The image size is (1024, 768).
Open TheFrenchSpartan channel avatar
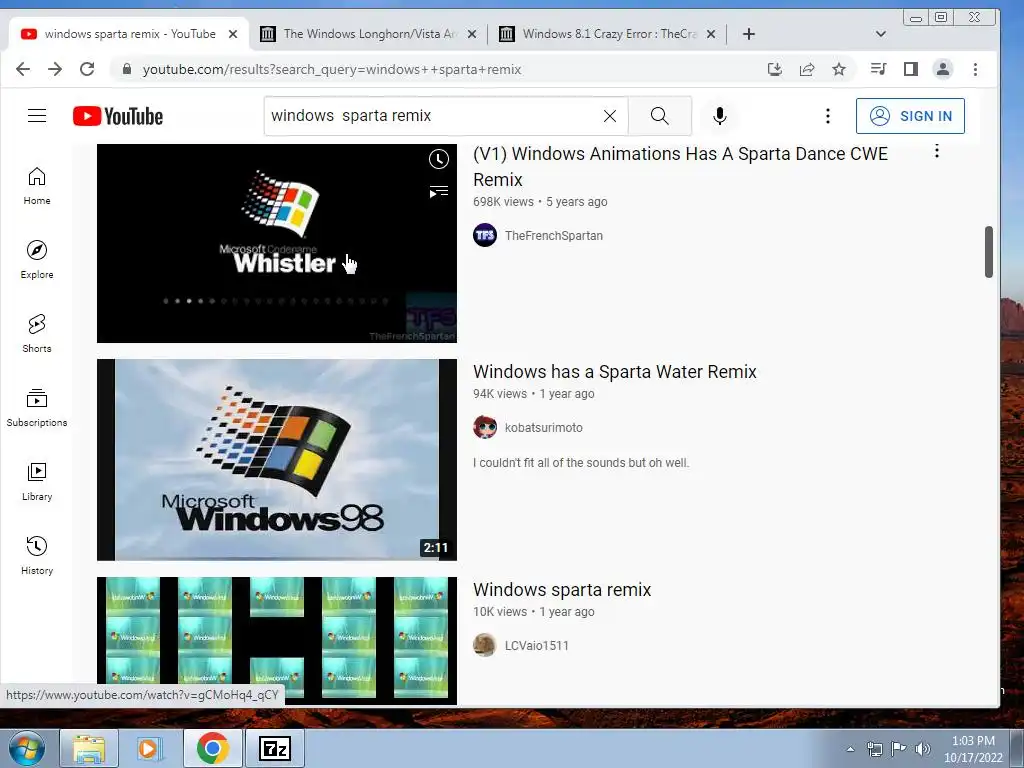click(485, 235)
